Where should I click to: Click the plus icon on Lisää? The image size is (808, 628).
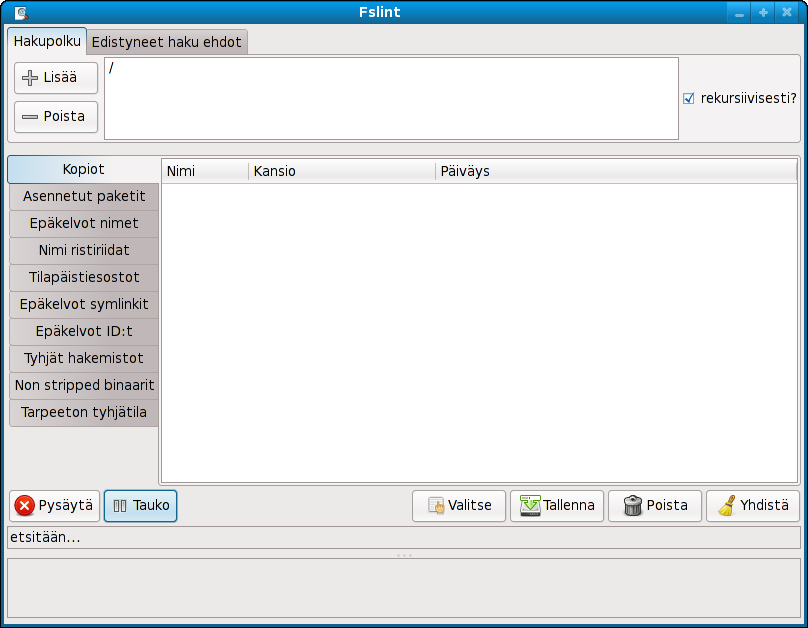point(30,78)
